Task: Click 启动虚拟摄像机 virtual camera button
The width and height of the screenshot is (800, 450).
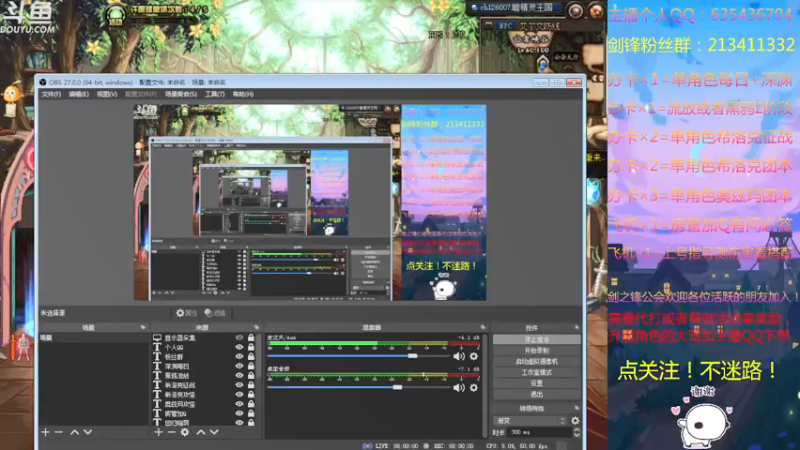Action: pyautogui.click(x=537, y=361)
